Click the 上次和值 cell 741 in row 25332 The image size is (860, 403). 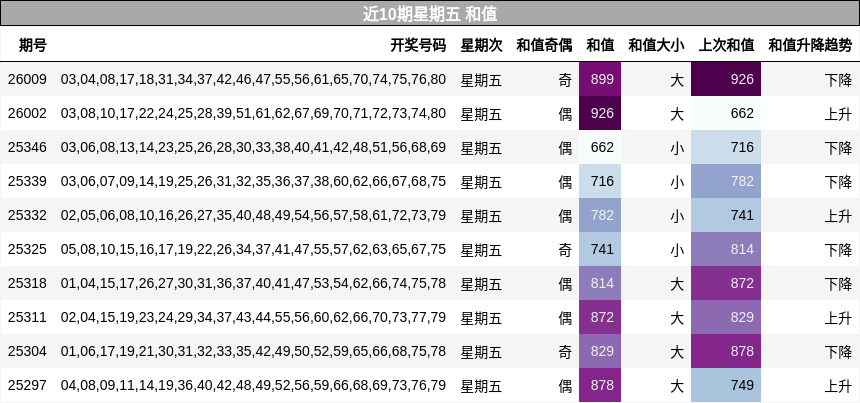point(726,215)
